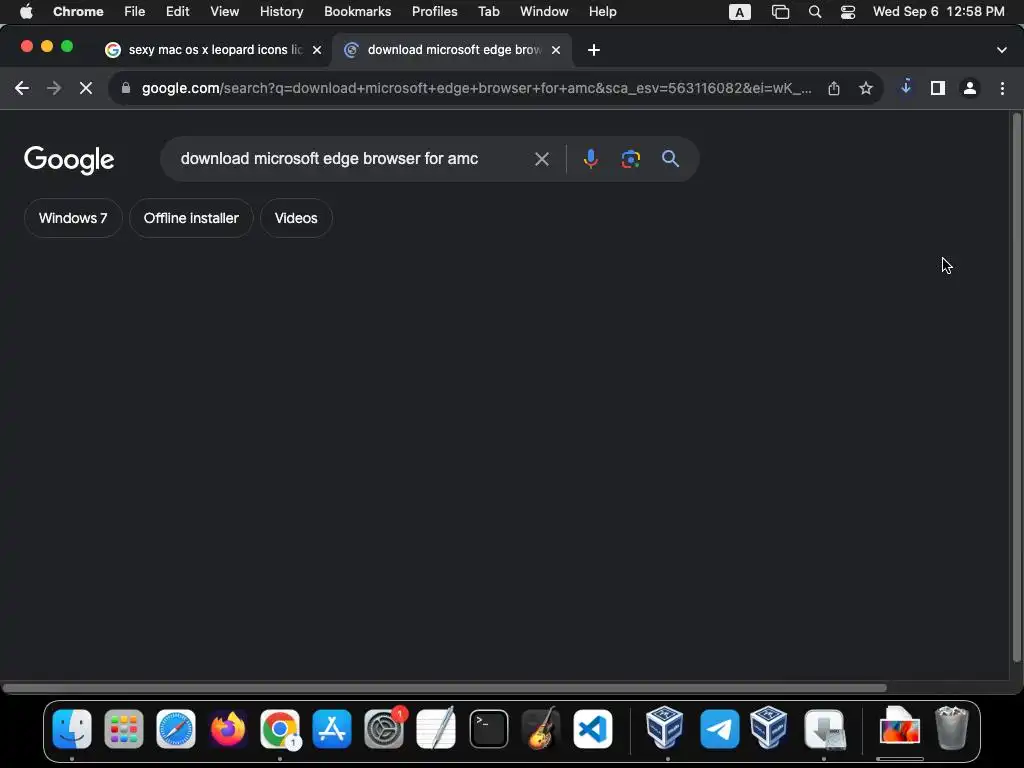The width and height of the screenshot is (1024, 768).
Task: Open Visual Studio Code from Dock
Action: [x=593, y=729]
